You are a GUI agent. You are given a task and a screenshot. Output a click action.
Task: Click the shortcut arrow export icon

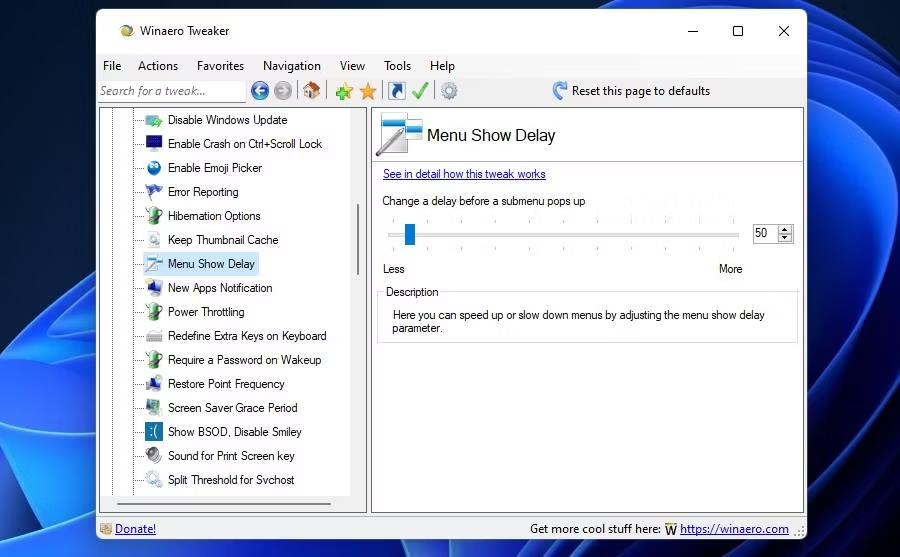tap(397, 91)
